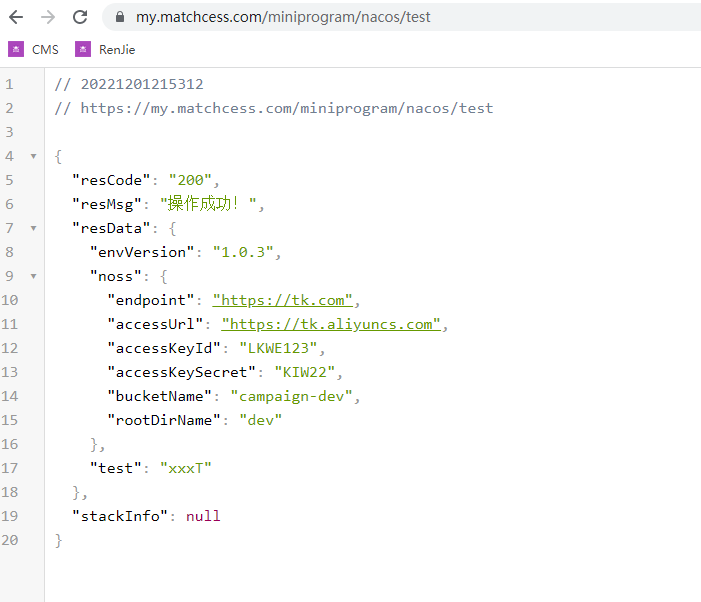Click the padlock site info icon
Viewport: 701px width, 602px height.
[x=120, y=17]
